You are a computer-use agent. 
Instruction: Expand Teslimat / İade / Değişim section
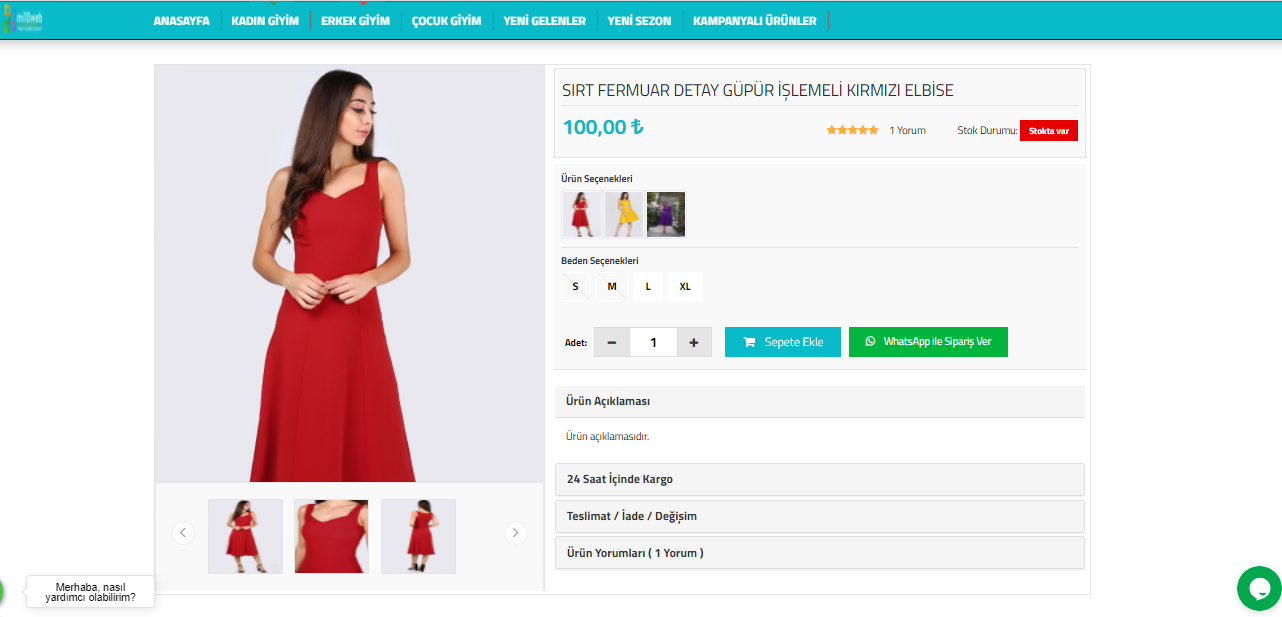[819, 516]
